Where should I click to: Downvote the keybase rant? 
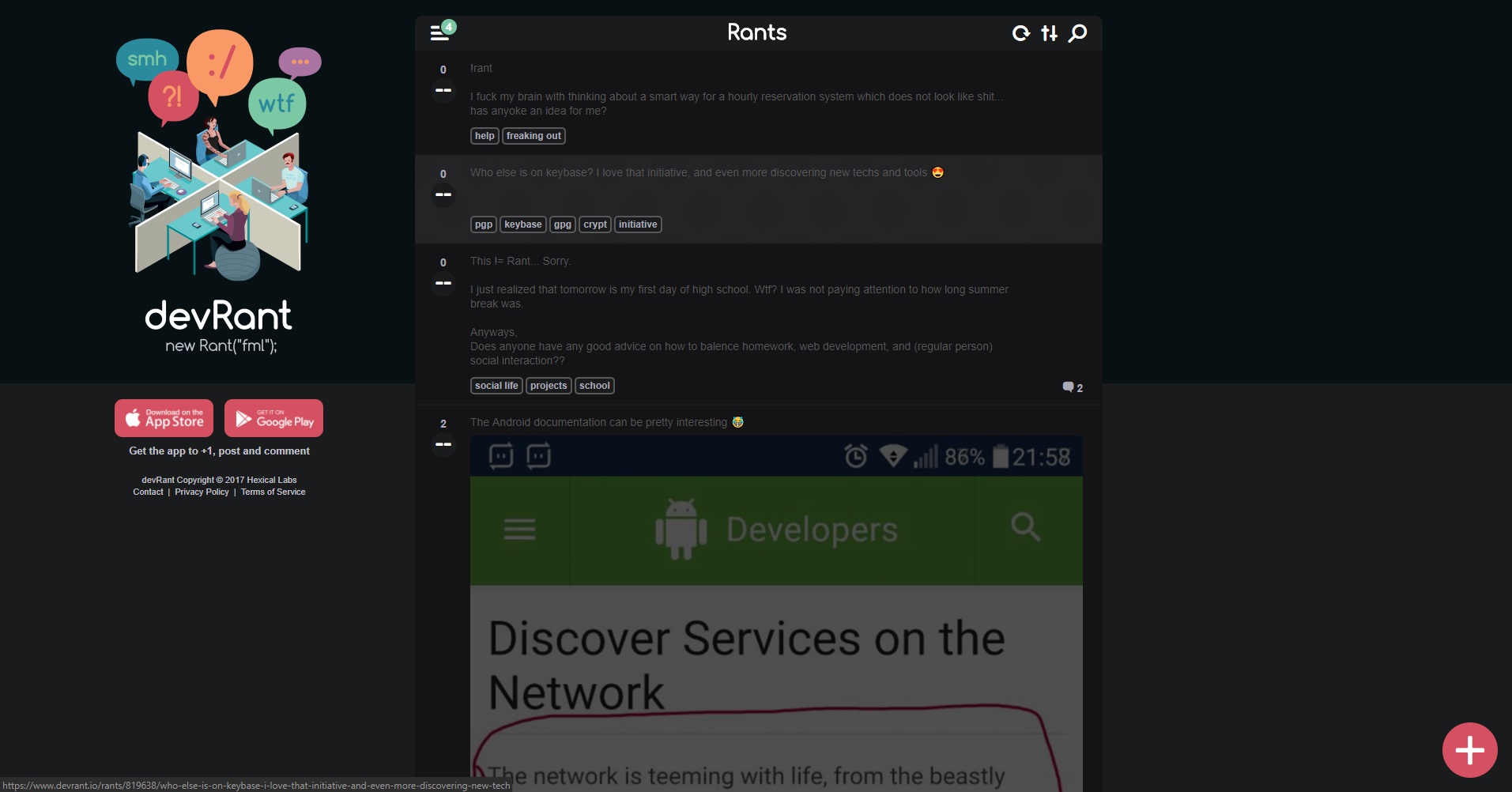443,194
